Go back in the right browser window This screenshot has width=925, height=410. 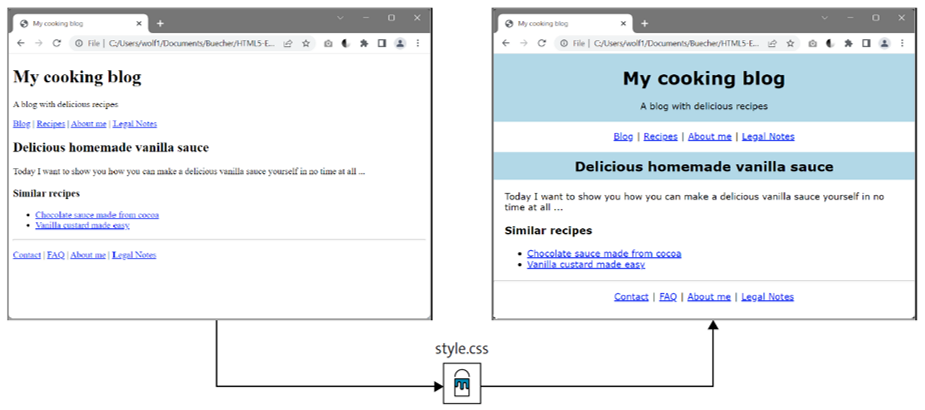(506, 43)
